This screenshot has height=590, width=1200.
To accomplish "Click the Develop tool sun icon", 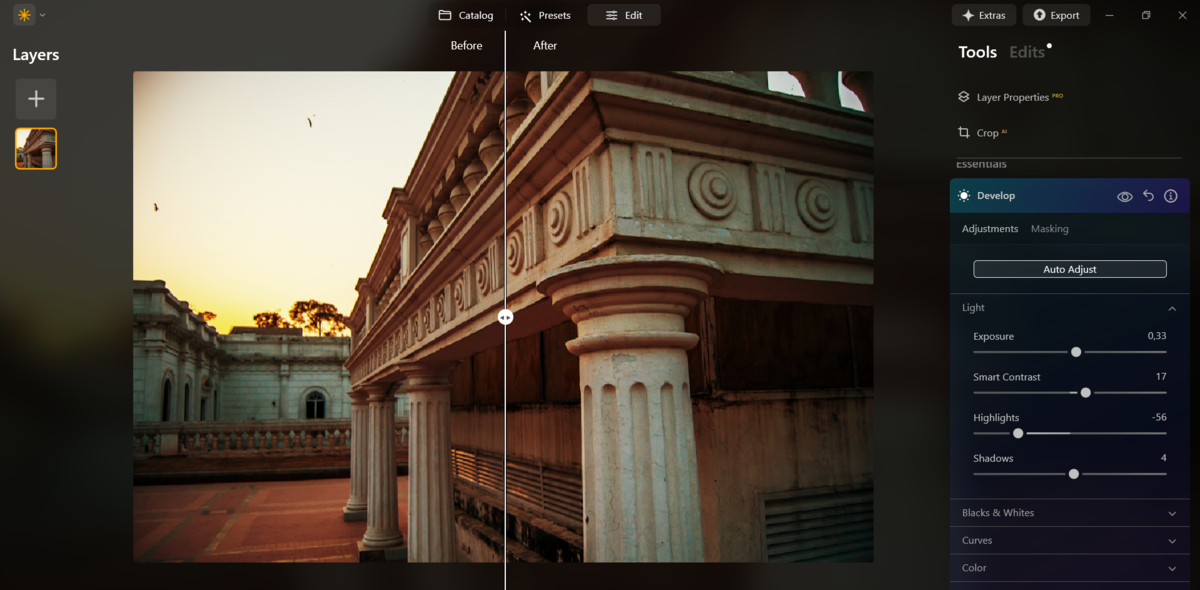I will click(x=963, y=195).
